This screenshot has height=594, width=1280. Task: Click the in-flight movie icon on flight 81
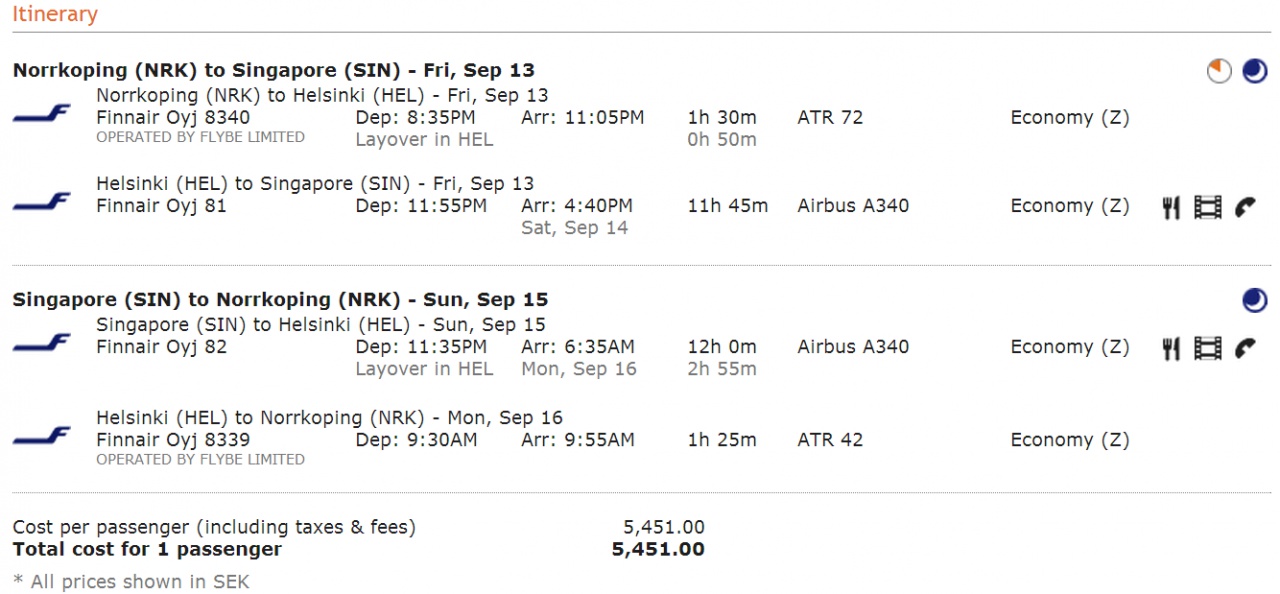[x=1208, y=207]
